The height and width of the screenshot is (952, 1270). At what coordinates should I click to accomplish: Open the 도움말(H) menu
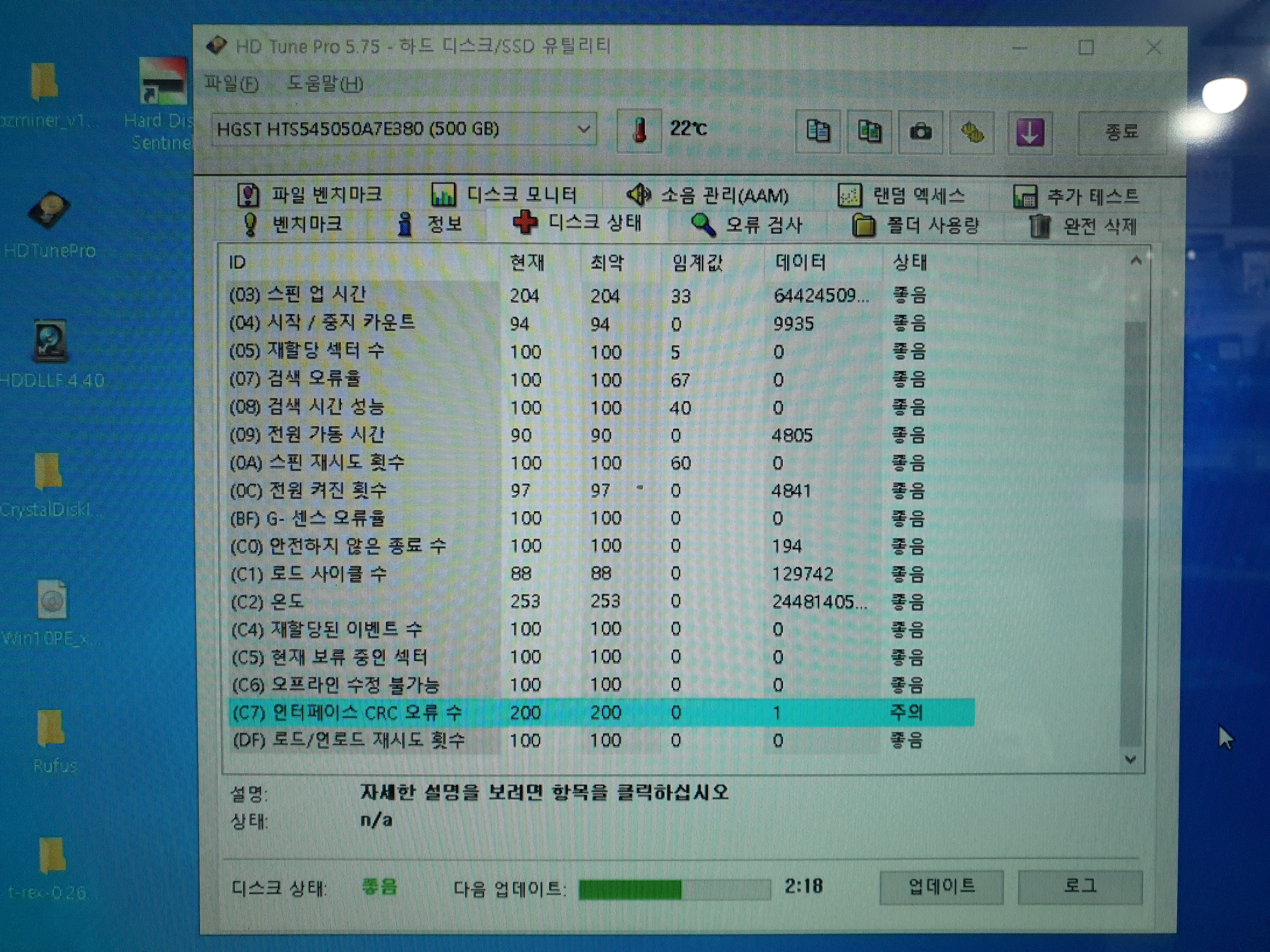325,84
